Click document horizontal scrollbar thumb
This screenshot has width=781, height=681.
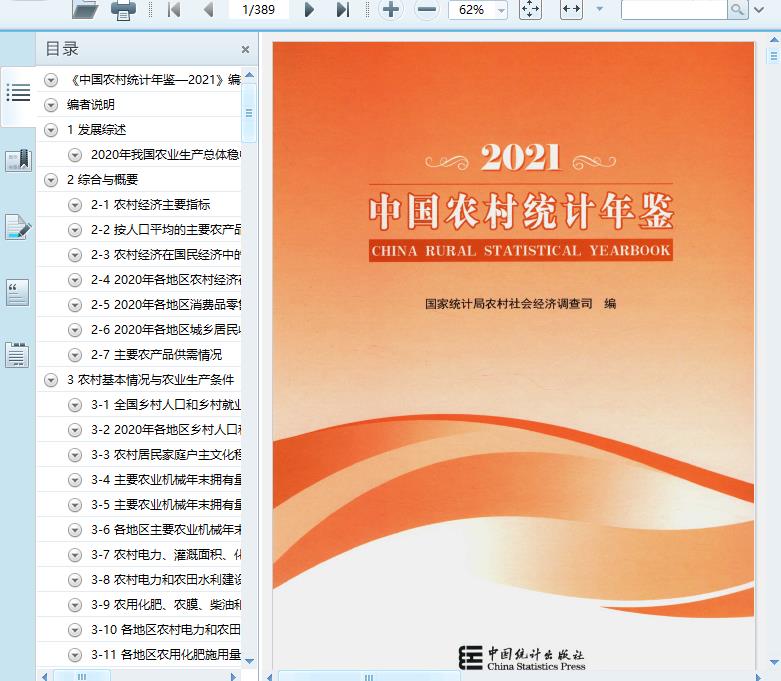pyautogui.click(x=369, y=677)
